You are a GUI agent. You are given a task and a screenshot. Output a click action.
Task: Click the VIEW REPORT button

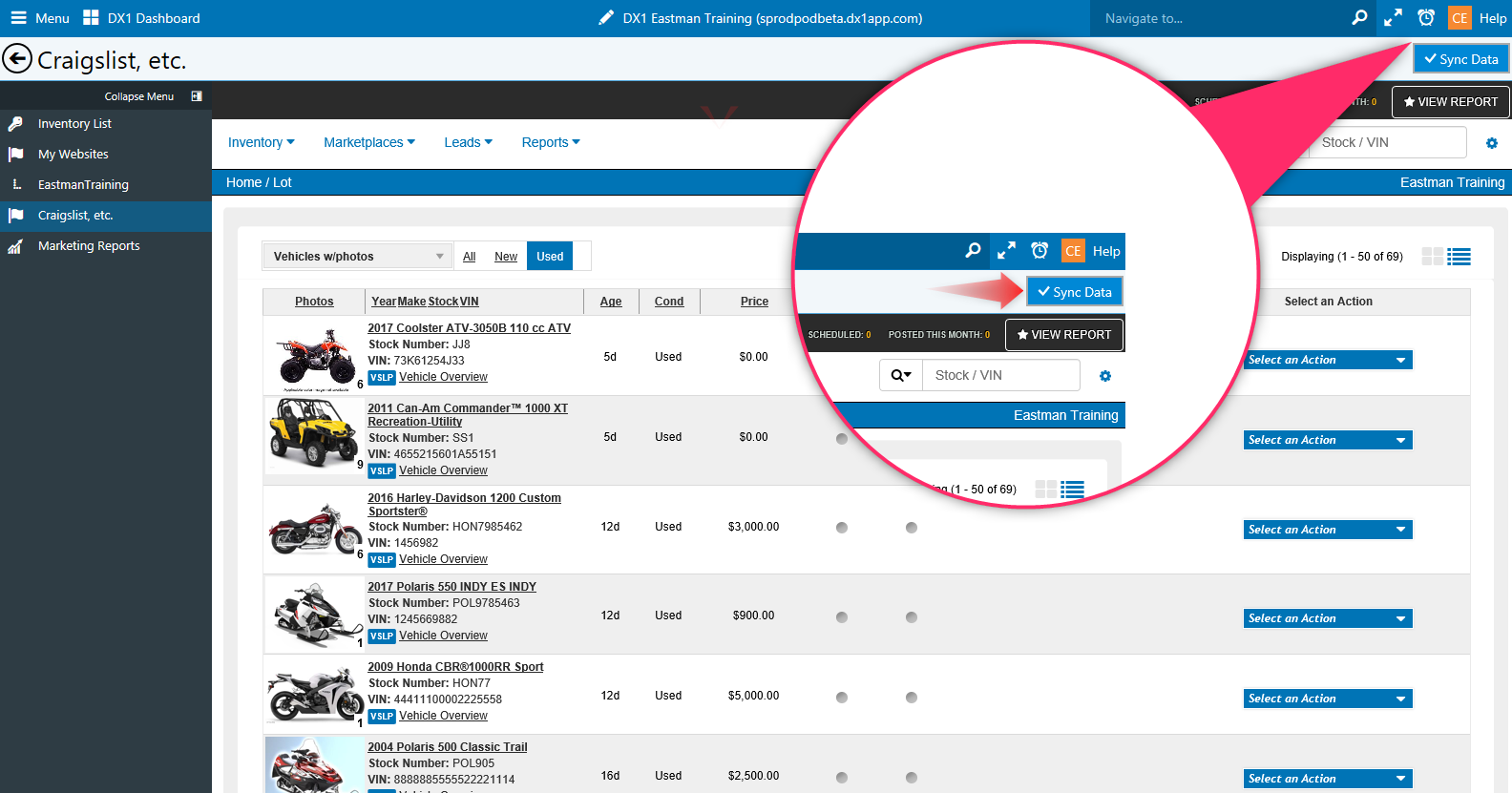1451,102
